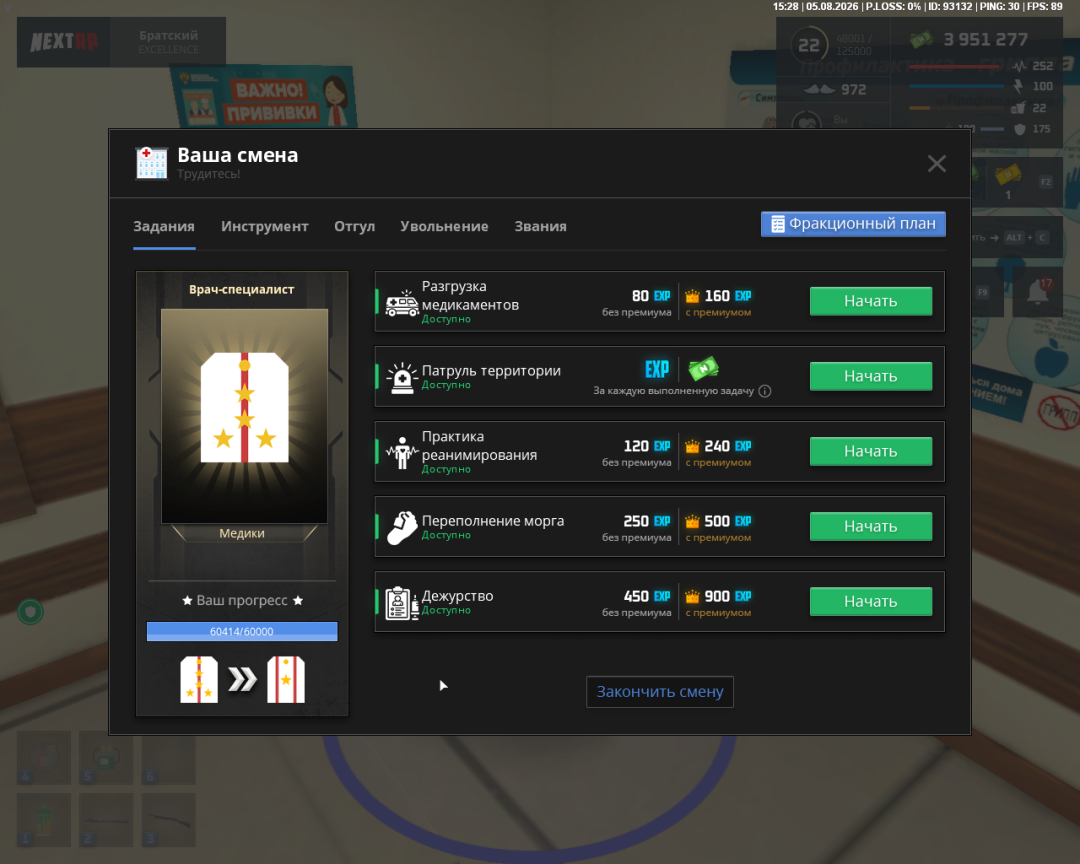Click the toe-tag foot icon for Переполнение морга

click(402, 528)
